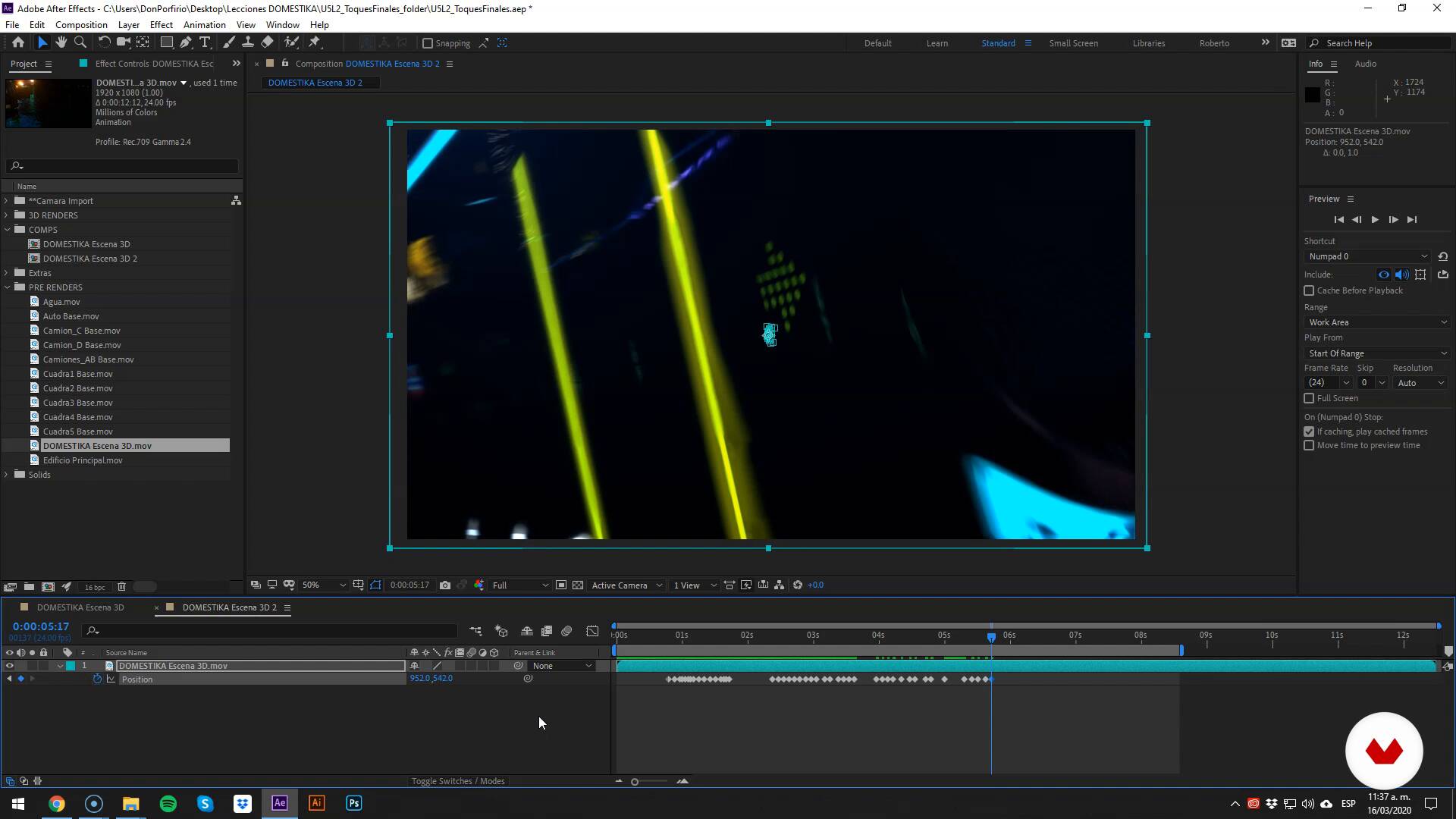This screenshot has height=819, width=1456.
Task: Open the Work Area range dropdown
Action: coord(1377,323)
